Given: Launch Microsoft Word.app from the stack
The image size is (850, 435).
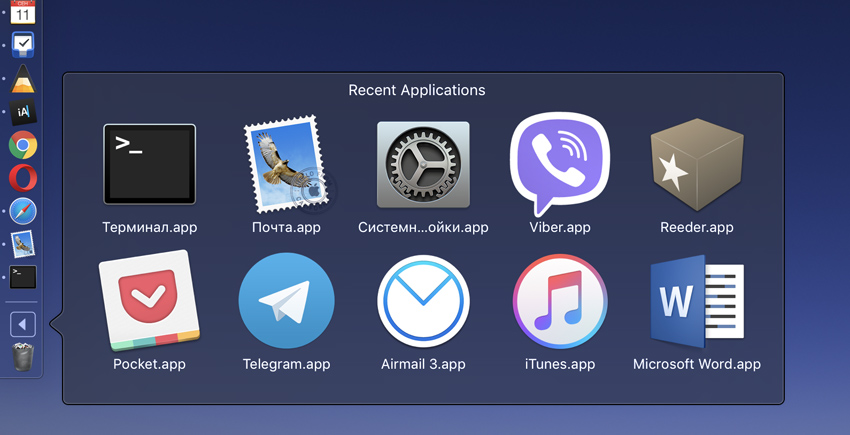Looking at the screenshot, I should coord(697,301).
